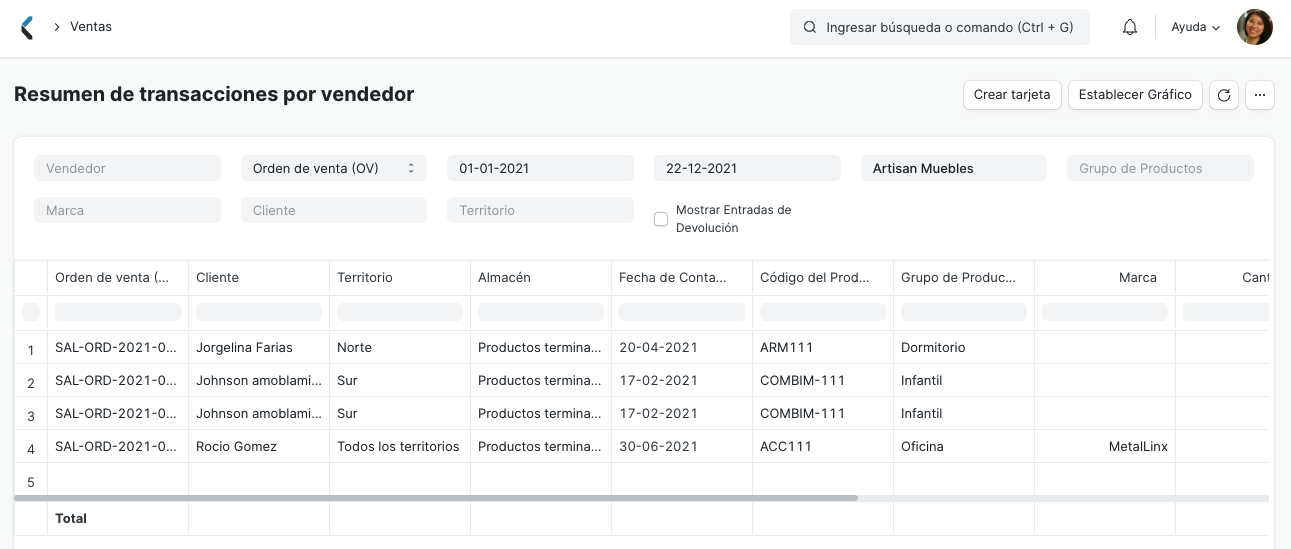Reload the report with refresh icon
1291x549 pixels.
1224,95
